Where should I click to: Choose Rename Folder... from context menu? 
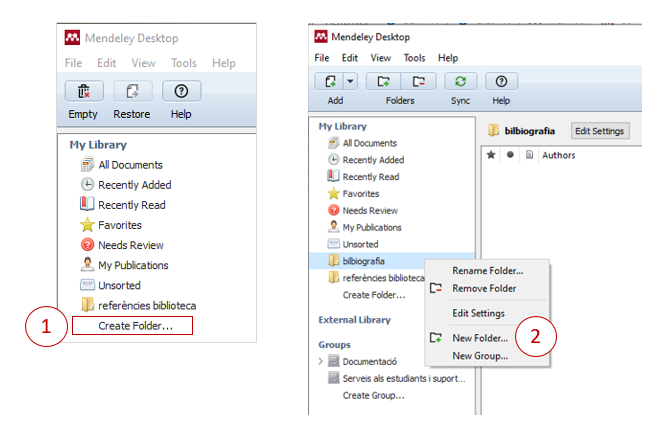pos(488,271)
